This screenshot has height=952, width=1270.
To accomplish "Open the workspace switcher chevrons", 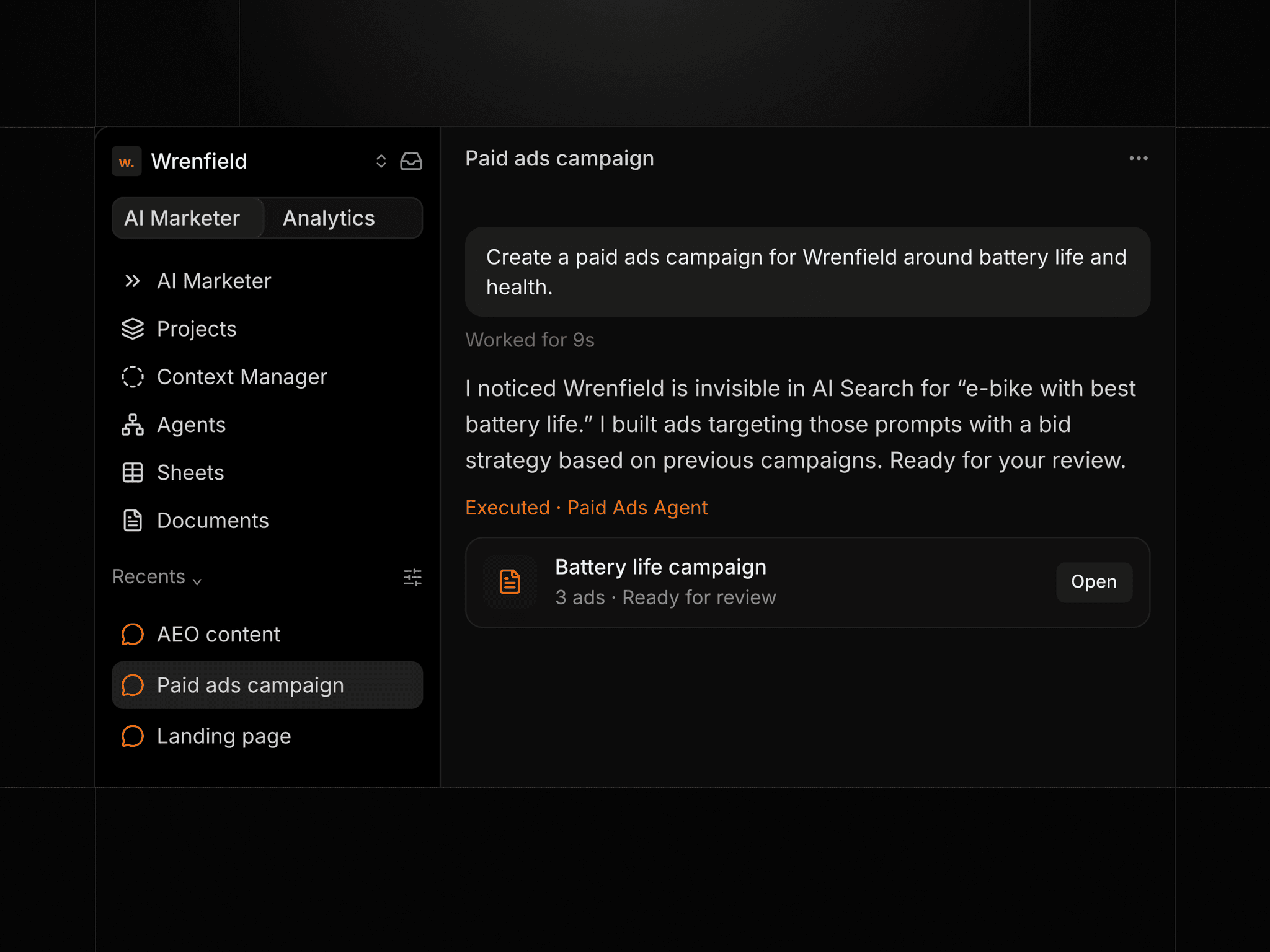I will pos(381,161).
